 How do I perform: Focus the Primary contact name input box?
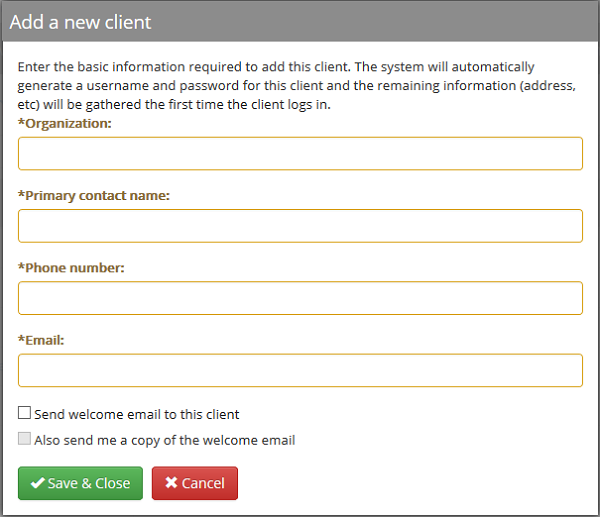pyautogui.click(x=300, y=226)
